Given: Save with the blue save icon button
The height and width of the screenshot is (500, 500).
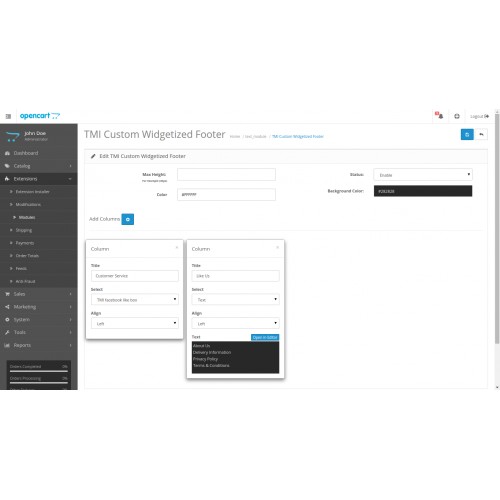Looking at the screenshot, I should (x=467, y=134).
